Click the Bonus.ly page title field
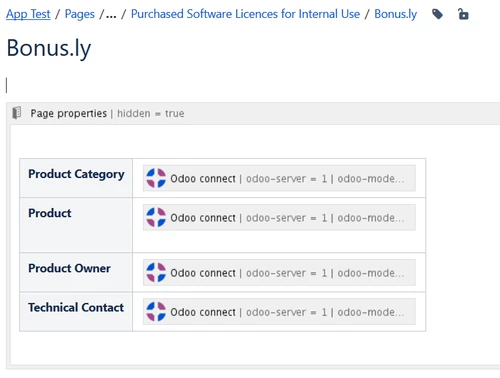The width and height of the screenshot is (500, 378). 49,48
